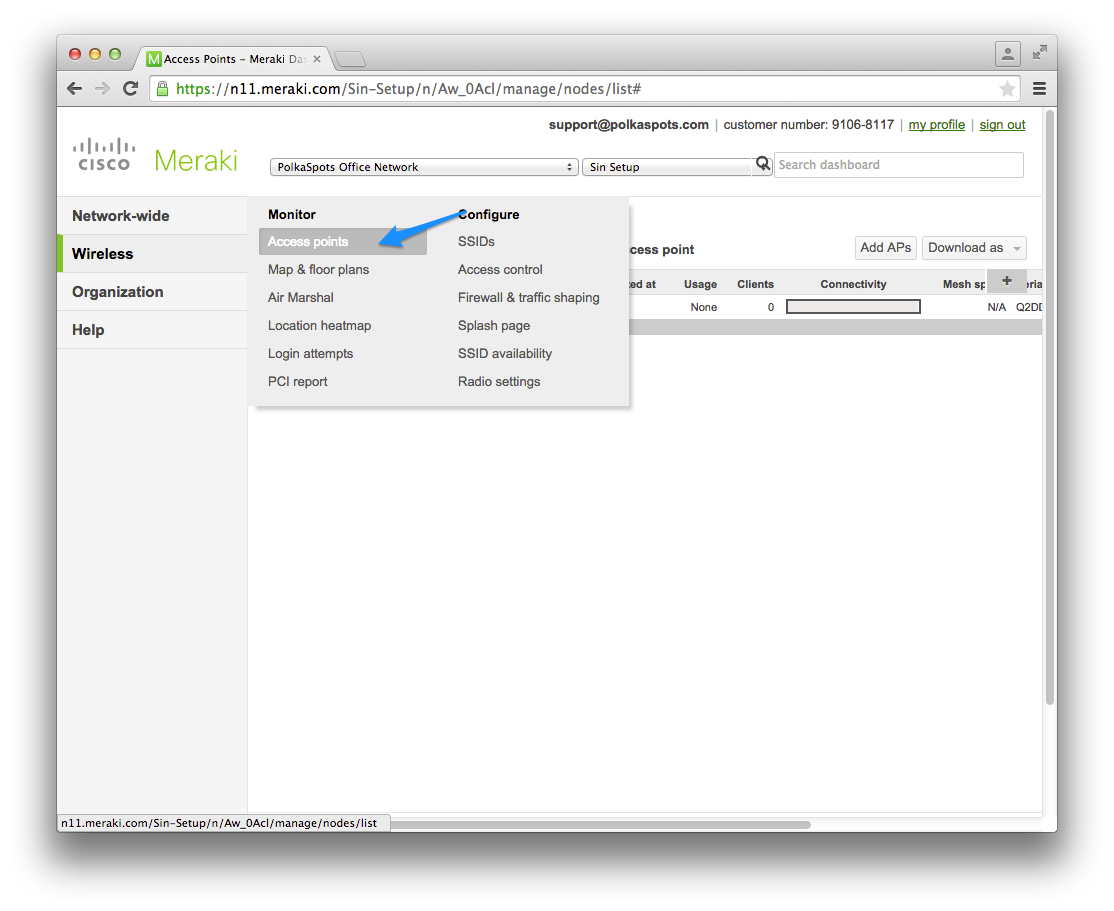Expand the Download as dropdown
The image size is (1114, 911).
pos(974,248)
